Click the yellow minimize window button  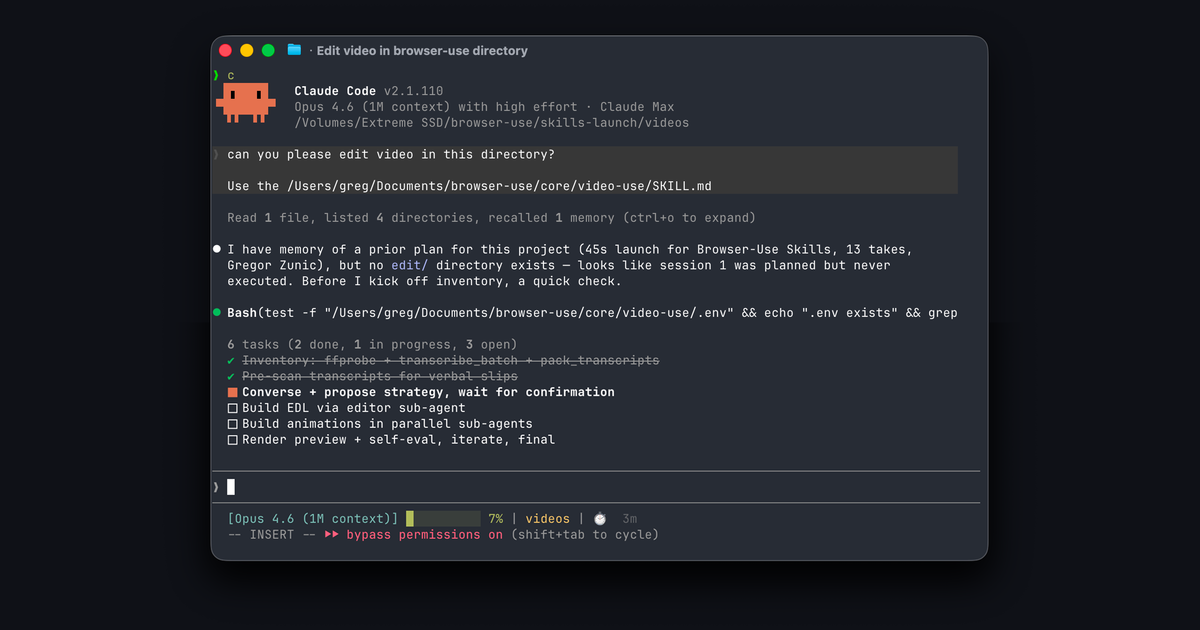247,50
